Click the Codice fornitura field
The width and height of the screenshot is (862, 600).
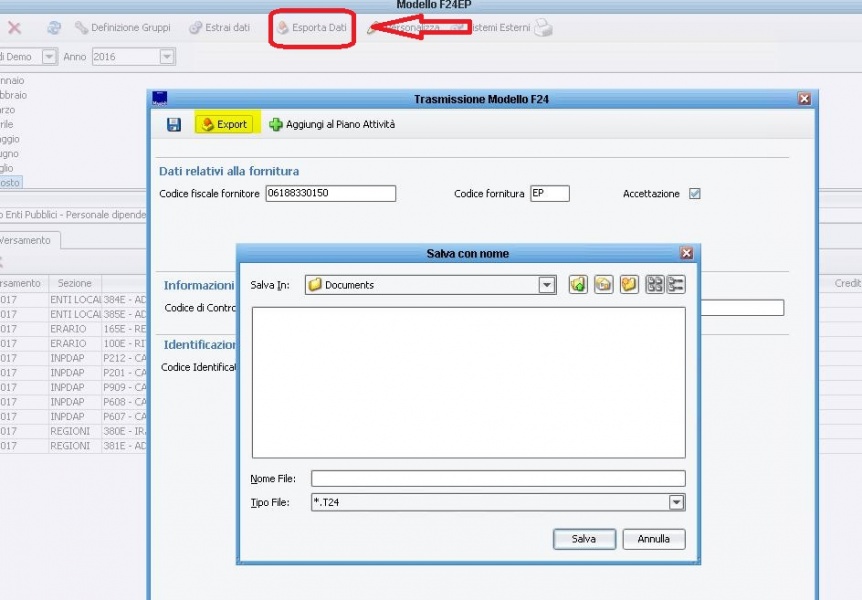(550, 193)
